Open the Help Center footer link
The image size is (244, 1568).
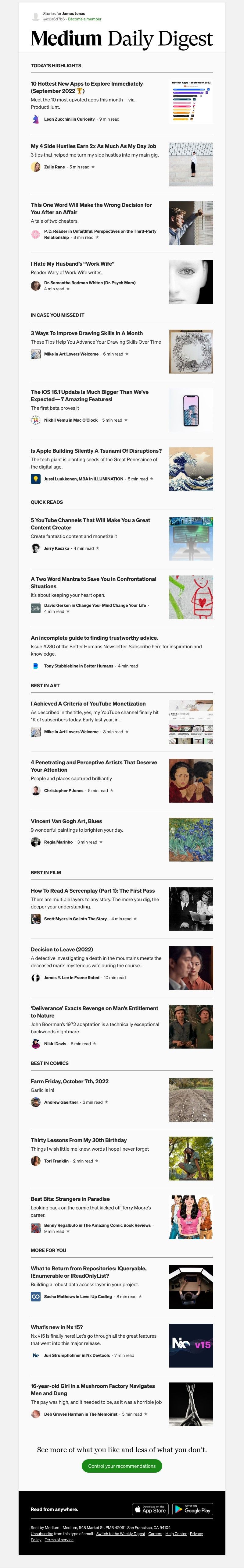click(176, 1534)
